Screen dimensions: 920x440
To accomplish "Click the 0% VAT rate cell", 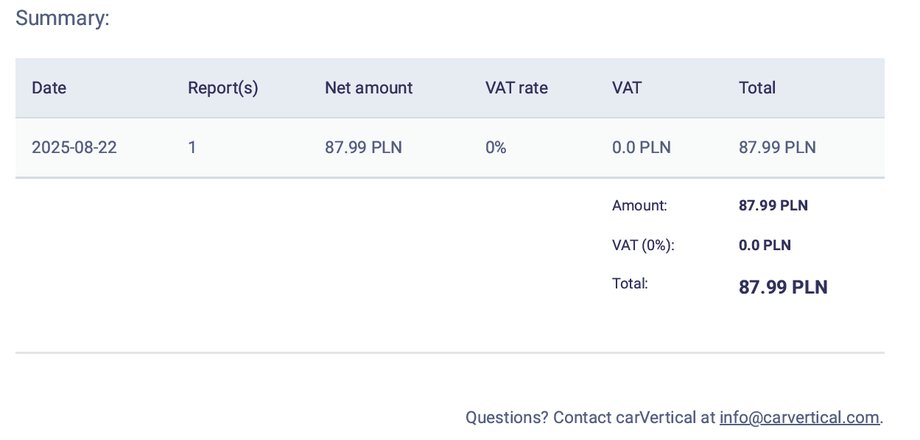I will [496, 147].
